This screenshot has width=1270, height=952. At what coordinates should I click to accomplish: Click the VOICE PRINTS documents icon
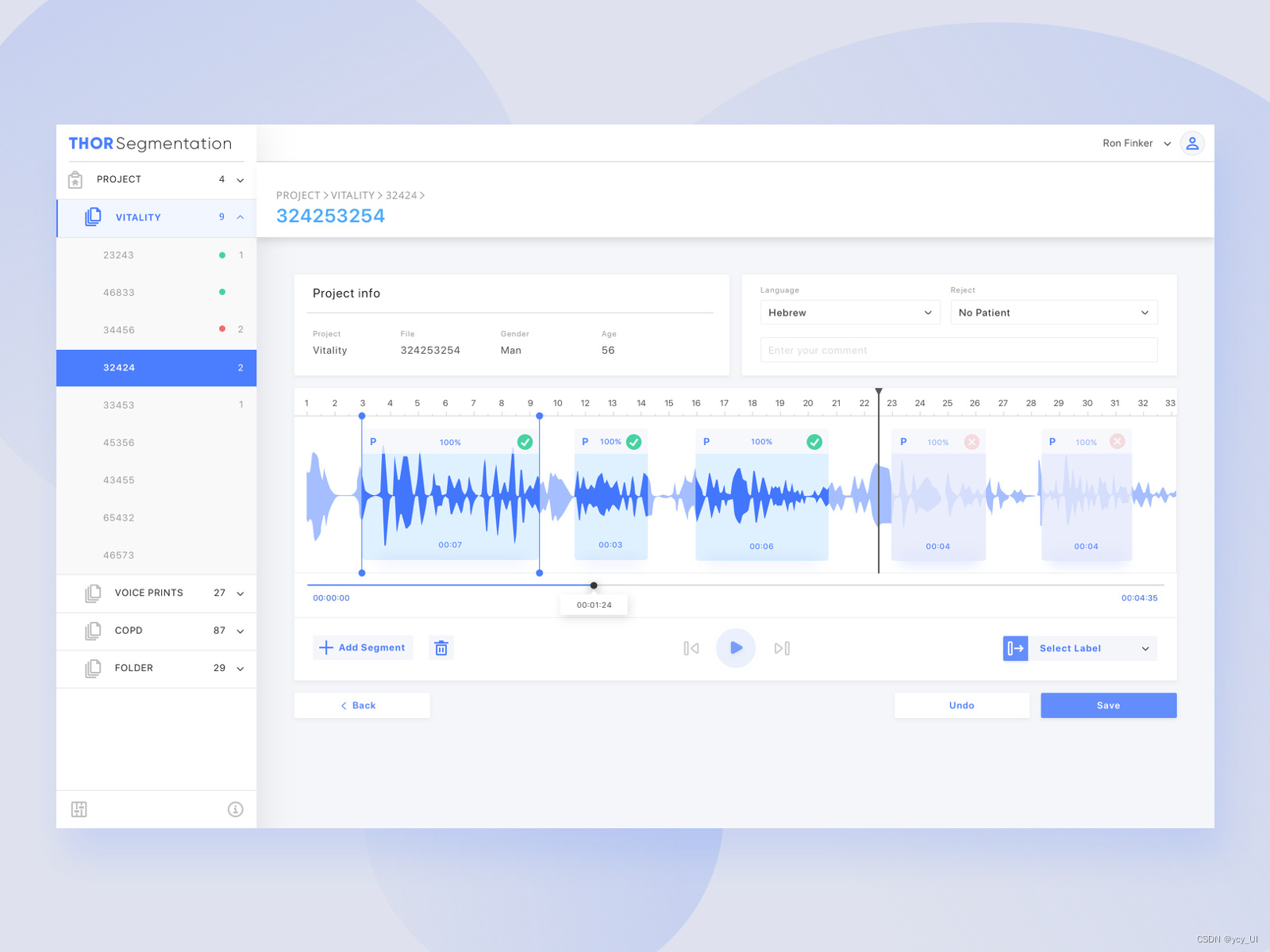click(93, 593)
